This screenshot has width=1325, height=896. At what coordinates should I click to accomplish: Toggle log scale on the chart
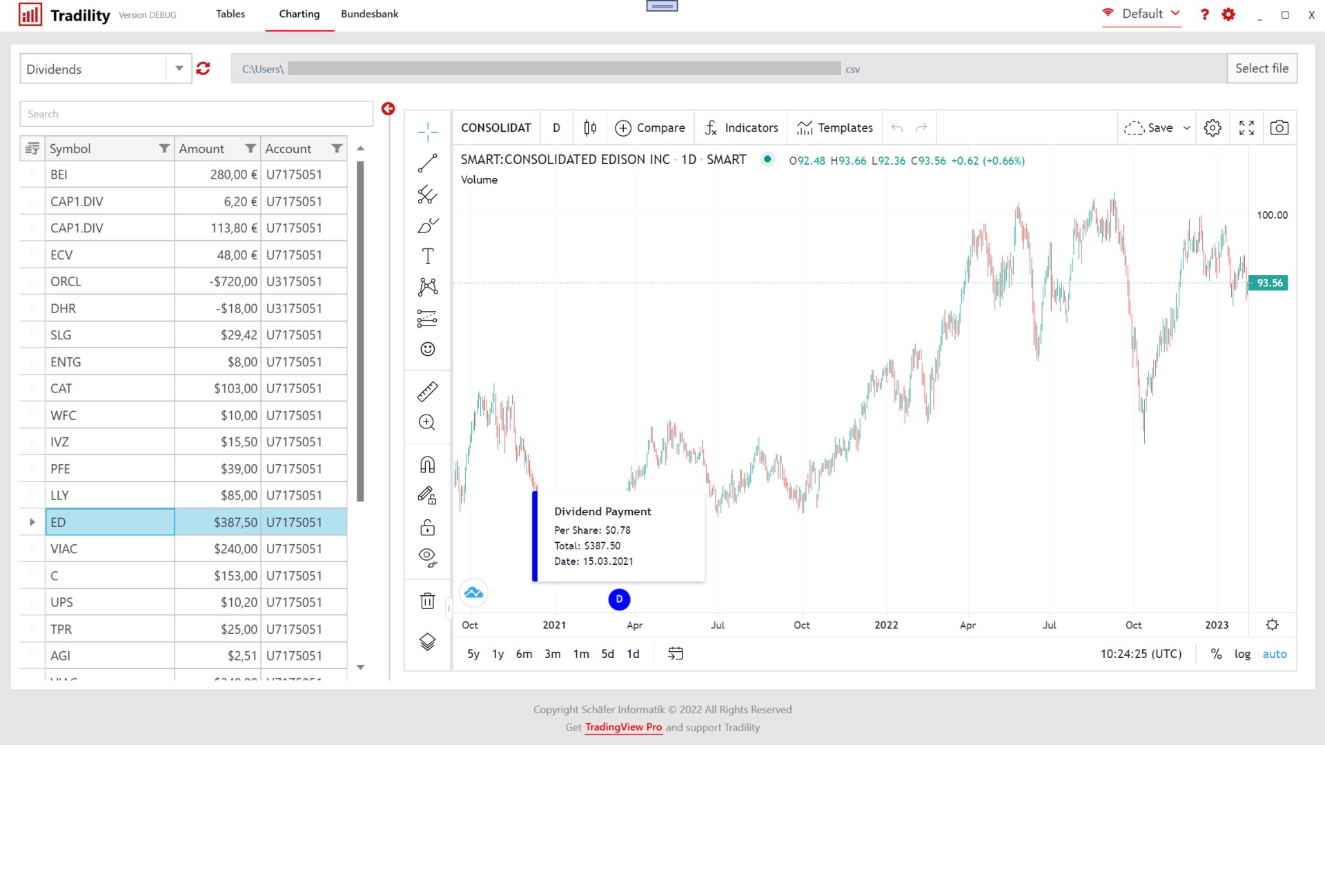tap(1242, 654)
